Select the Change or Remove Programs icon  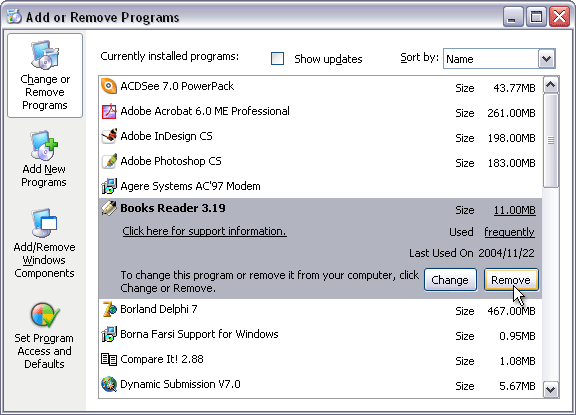(x=45, y=55)
